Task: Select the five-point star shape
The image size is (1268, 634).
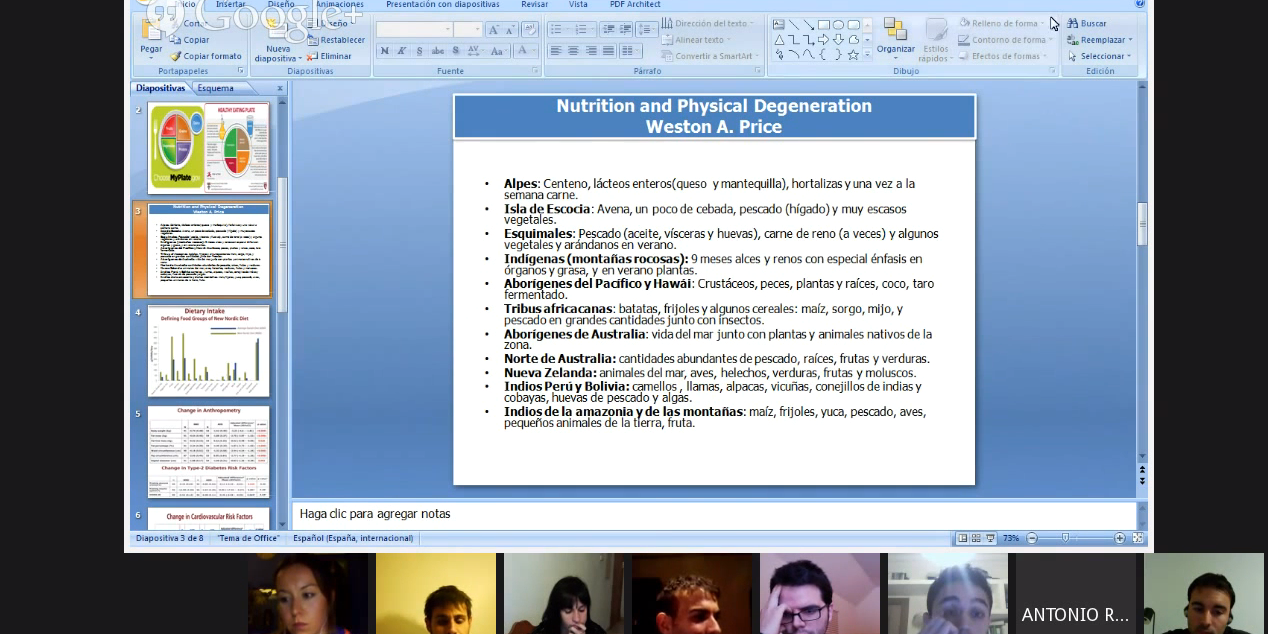Action: point(853,55)
